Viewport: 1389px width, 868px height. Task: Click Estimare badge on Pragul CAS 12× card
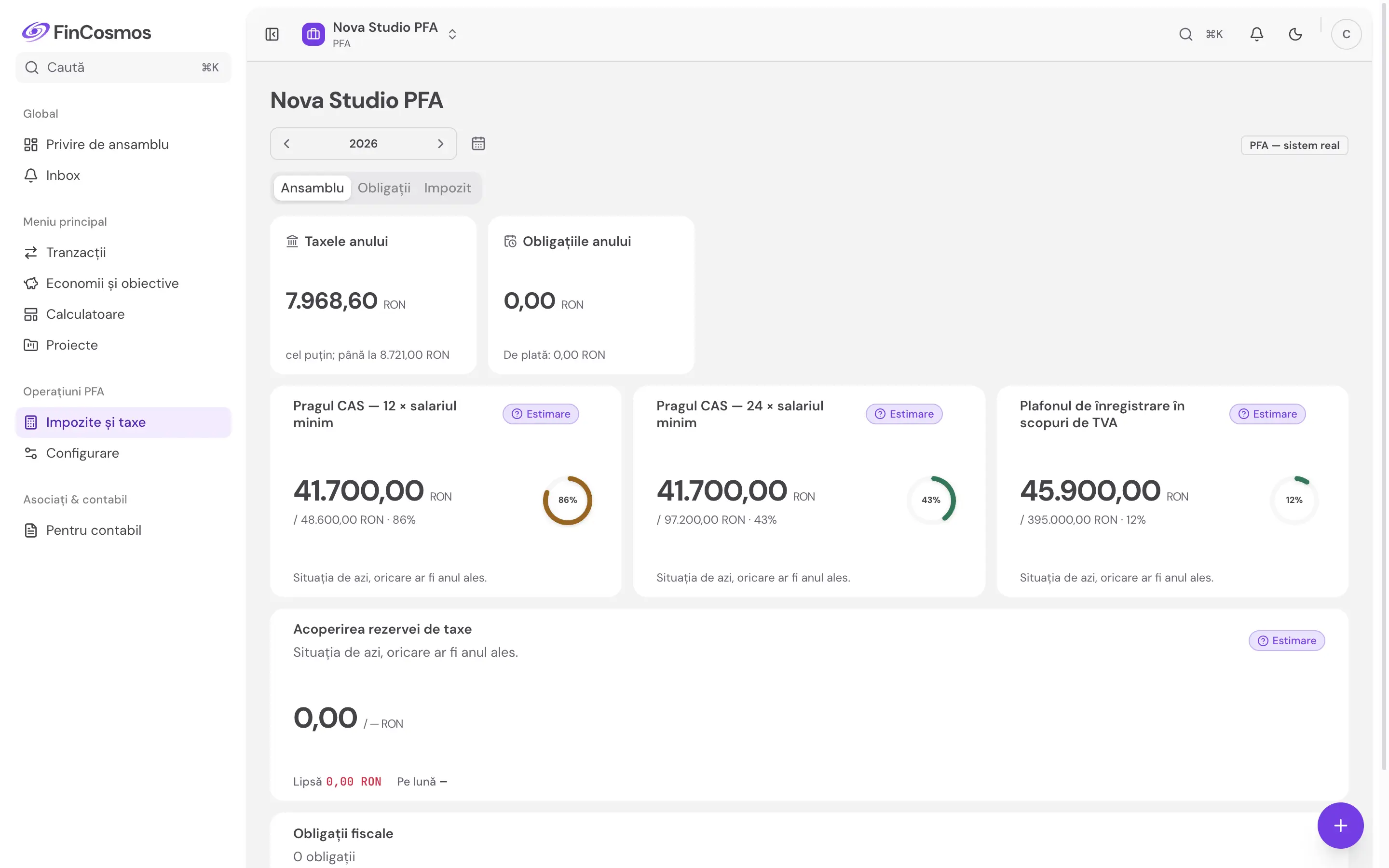[541, 414]
